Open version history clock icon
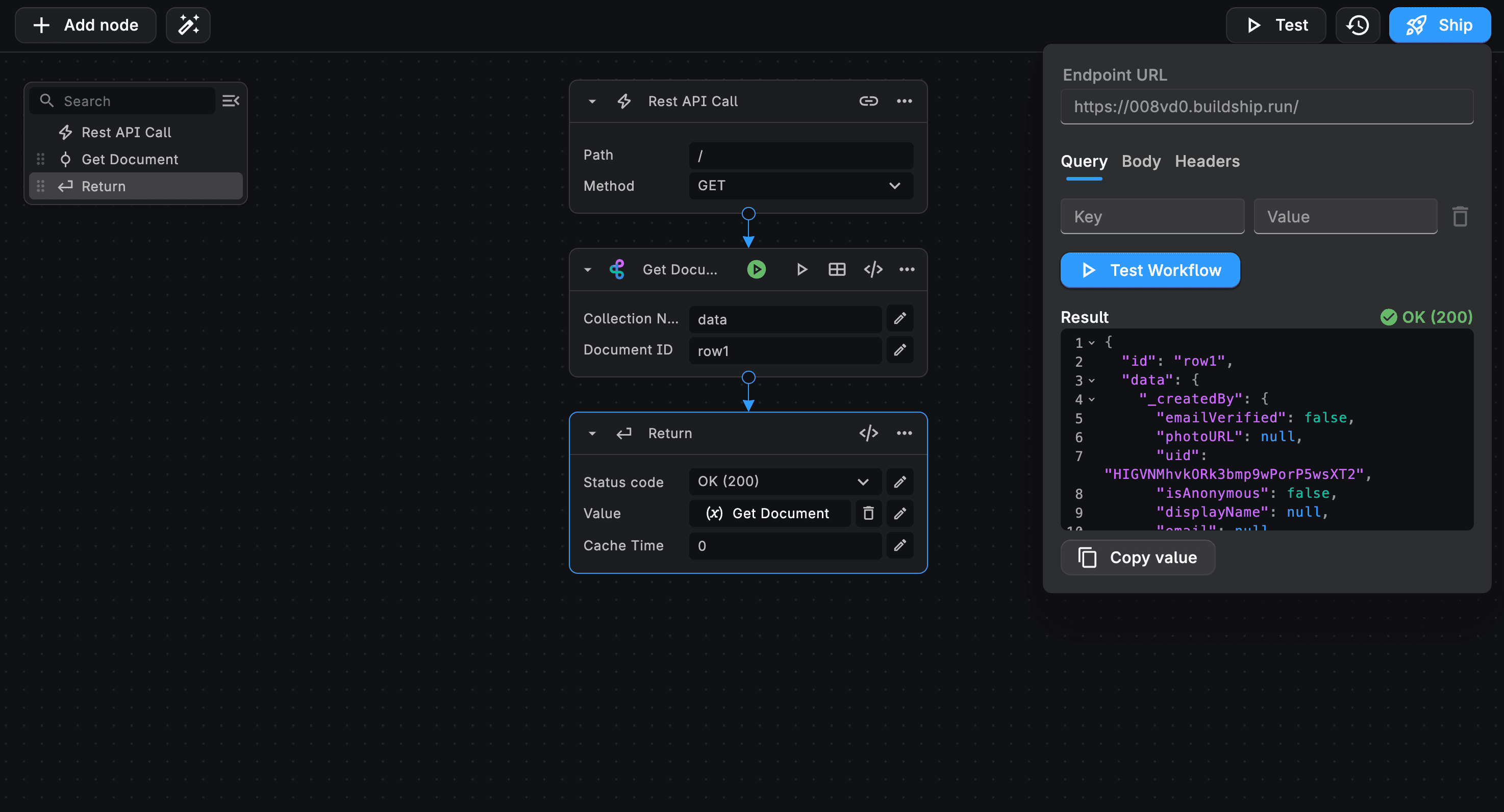 tap(1358, 25)
